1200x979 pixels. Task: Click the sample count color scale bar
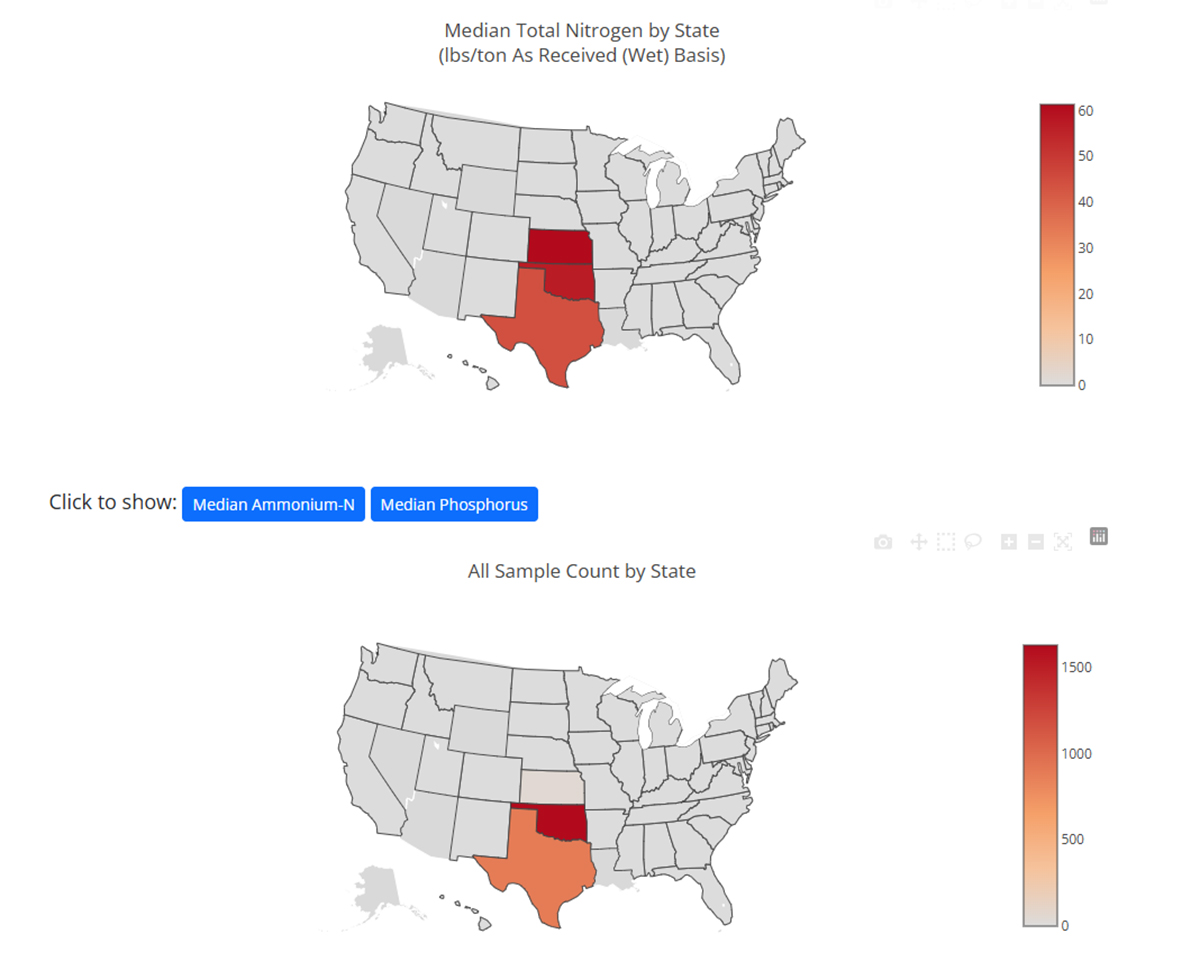pyautogui.click(x=1040, y=785)
